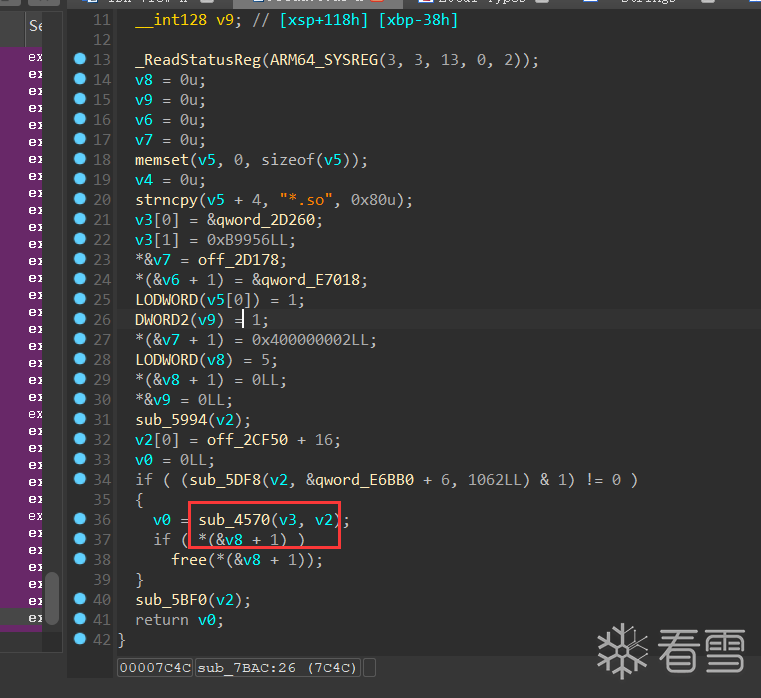Screen dimensions: 761x698
Task: Set breakpoint on strncpy line 20 dot
Action: pyautogui.click(x=80, y=199)
